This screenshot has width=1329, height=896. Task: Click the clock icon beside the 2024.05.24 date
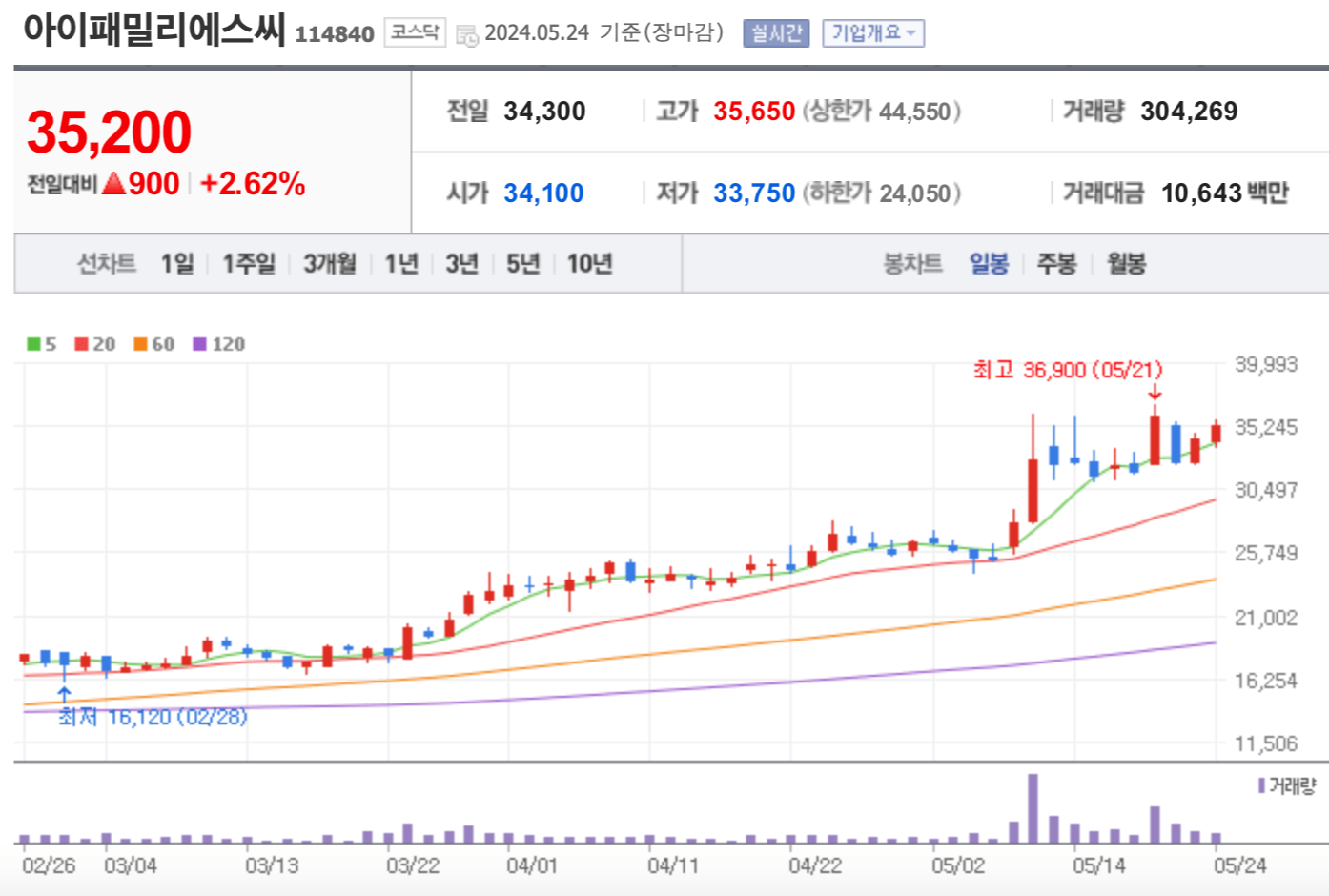467,35
